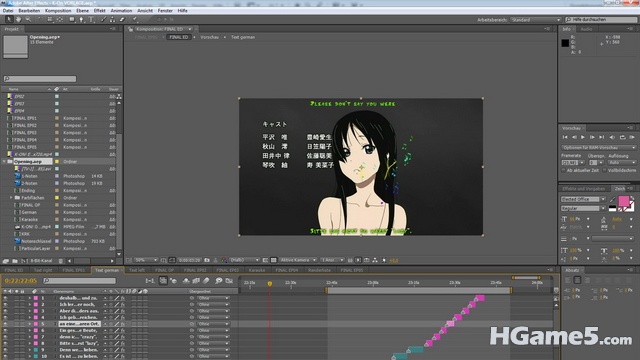The image size is (640, 360).
Task: Click the timeline composition mini-flowchart icon
Action: pos(150,281)
